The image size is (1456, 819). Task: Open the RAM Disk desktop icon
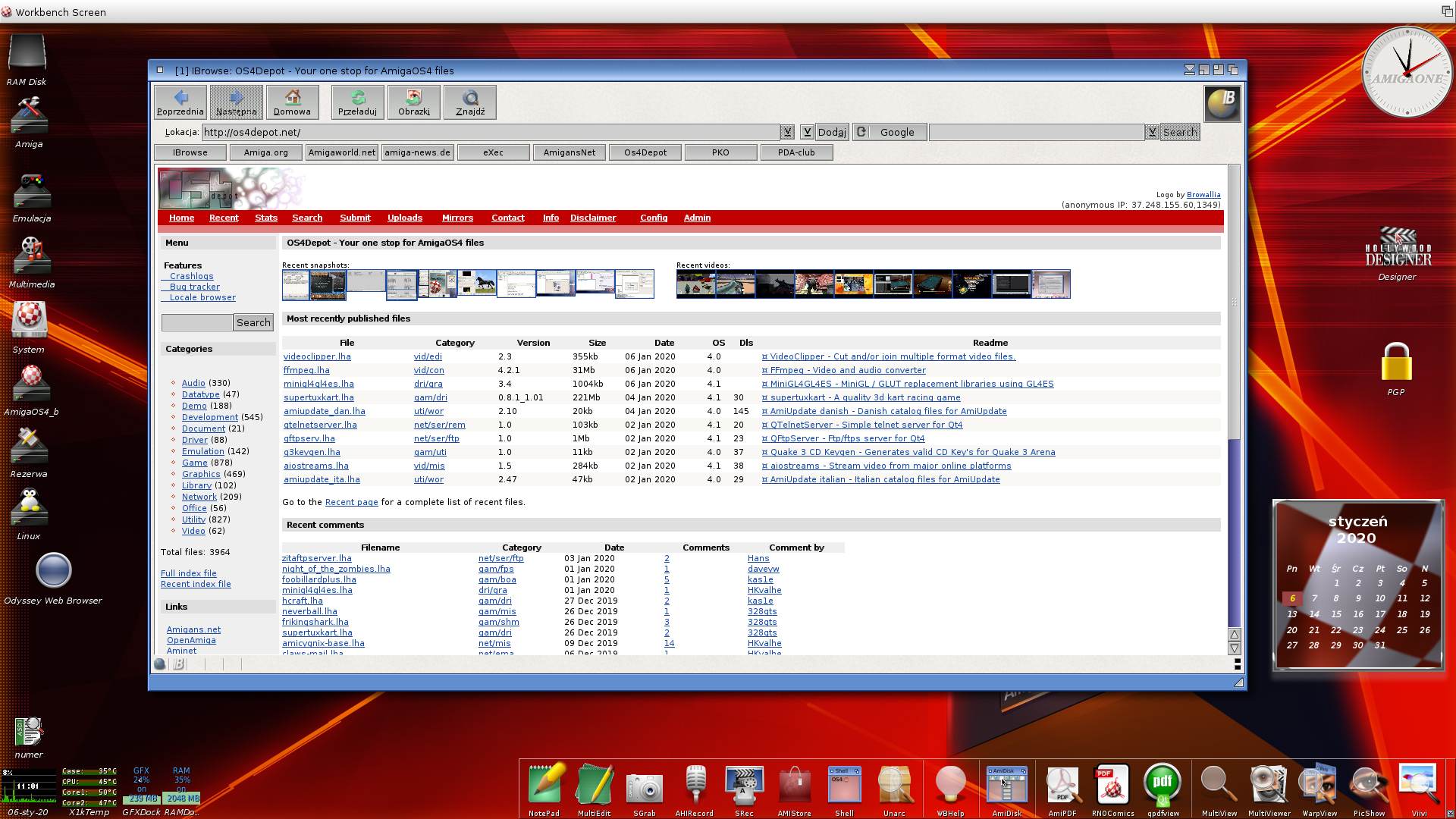pyautogui.click(x=27, y=59)
